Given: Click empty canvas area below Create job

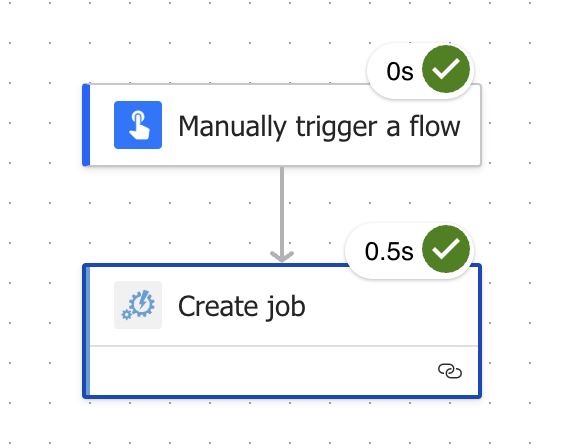Looking at the screenshot, I should [282, 425].
